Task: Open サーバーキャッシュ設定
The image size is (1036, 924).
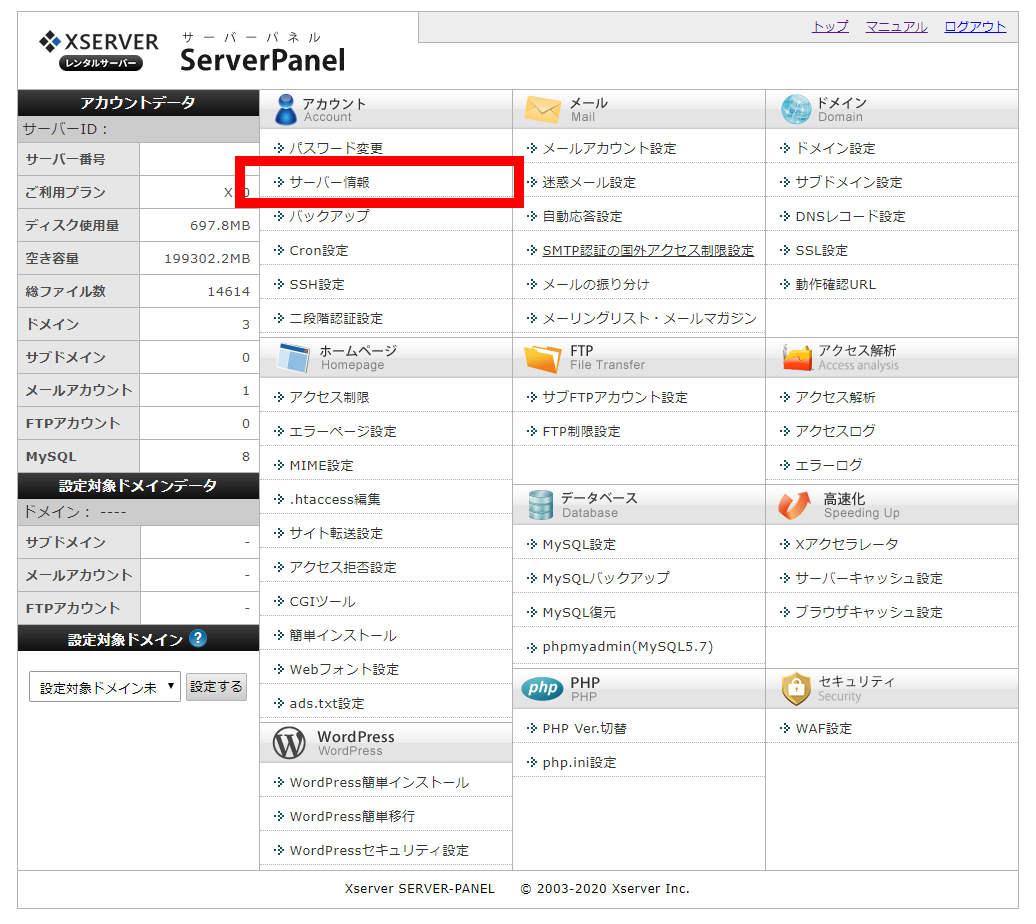Action: point(869,578)
